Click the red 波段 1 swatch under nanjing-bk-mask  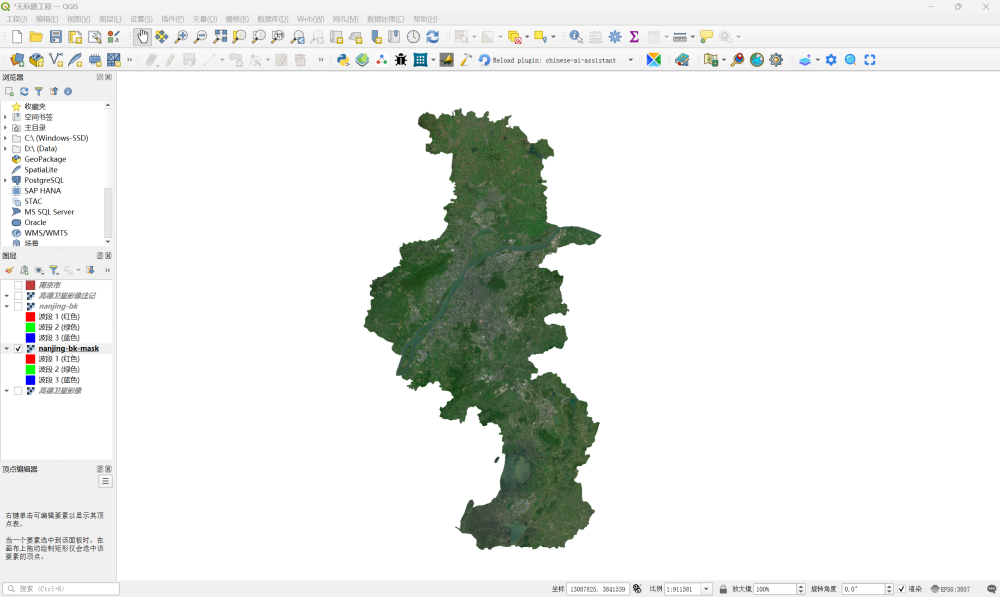coord(30,359)
